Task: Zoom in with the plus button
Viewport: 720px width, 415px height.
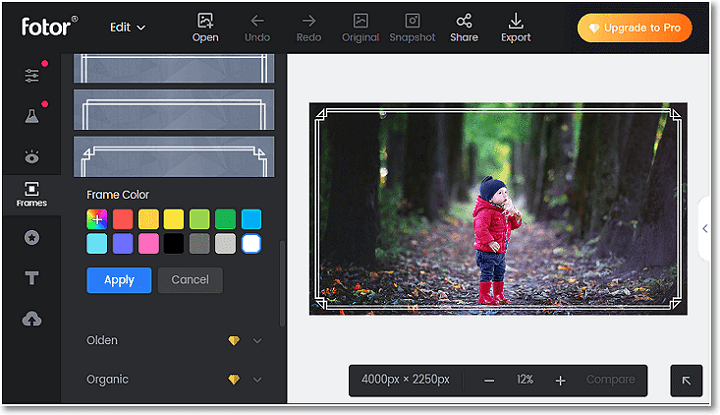Action: [560, 380]
